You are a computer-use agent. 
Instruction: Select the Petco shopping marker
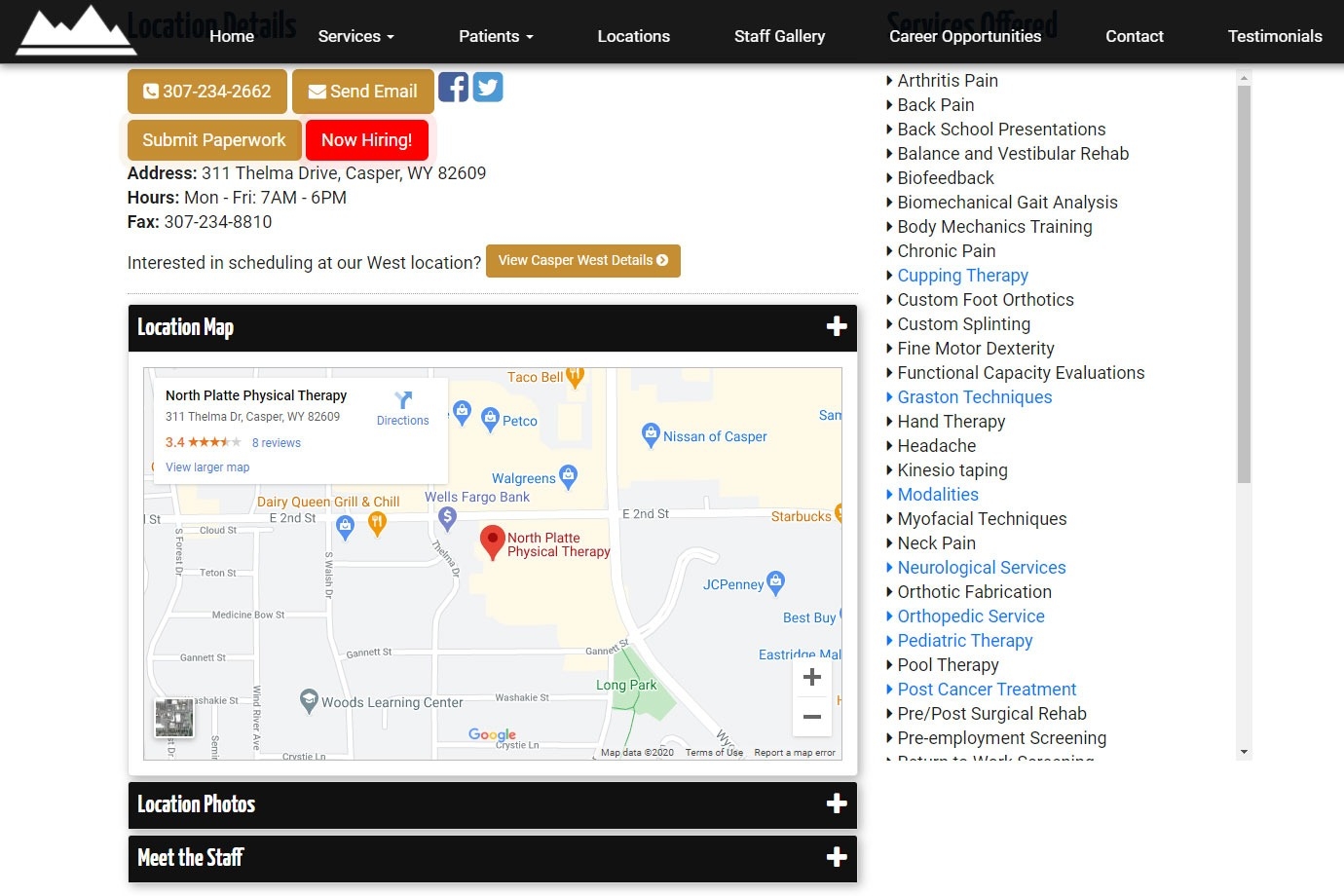(490, 420)
